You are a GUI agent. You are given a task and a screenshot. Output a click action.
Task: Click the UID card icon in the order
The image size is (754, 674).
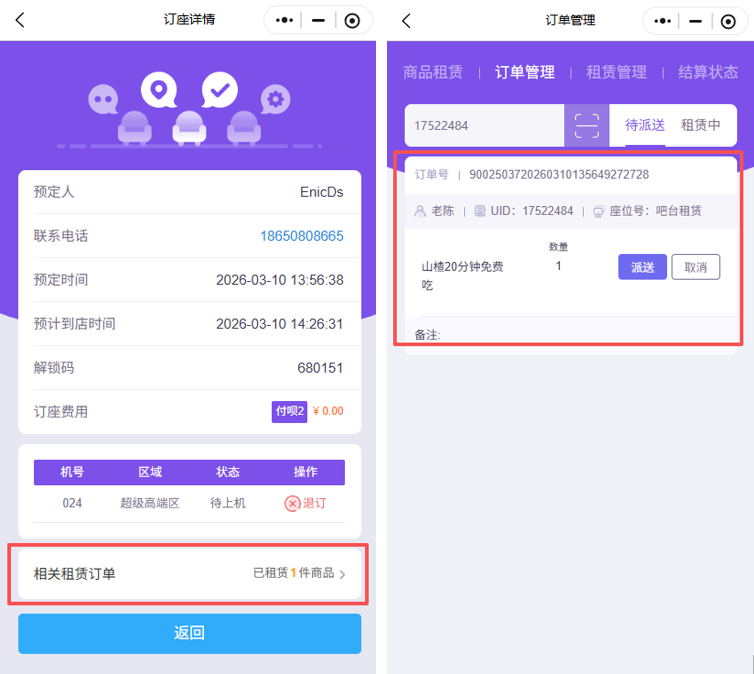(480, 211)
